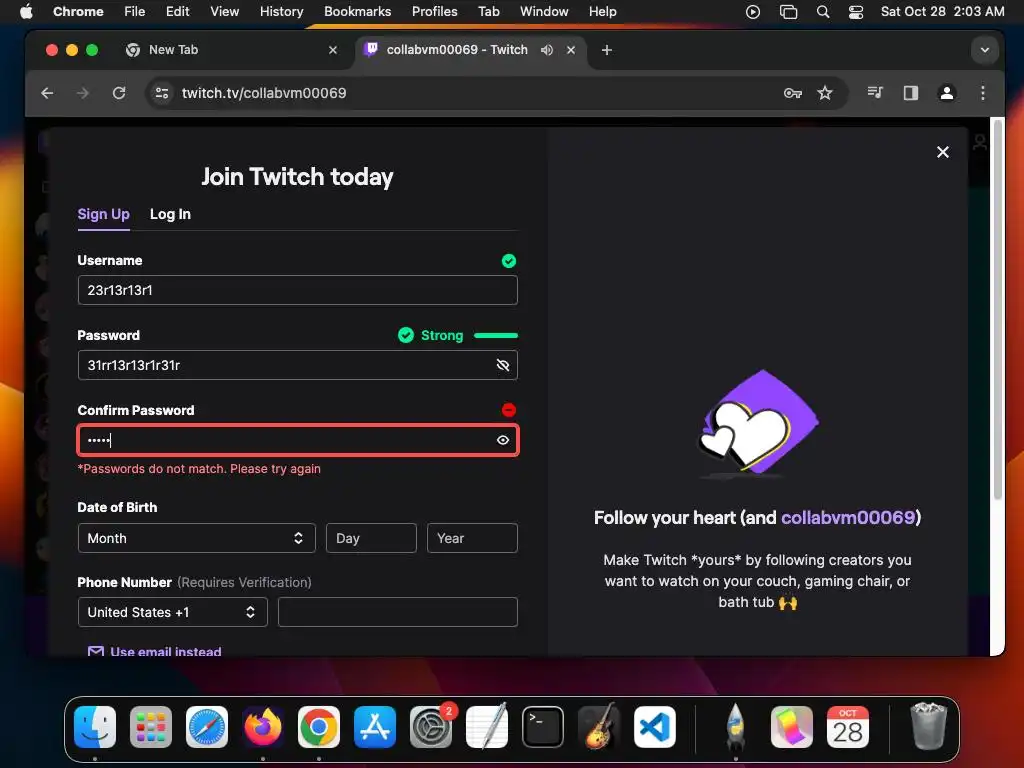Click the phone number input box
This screenshot has height=768, width=1024.
click(398, 612)
